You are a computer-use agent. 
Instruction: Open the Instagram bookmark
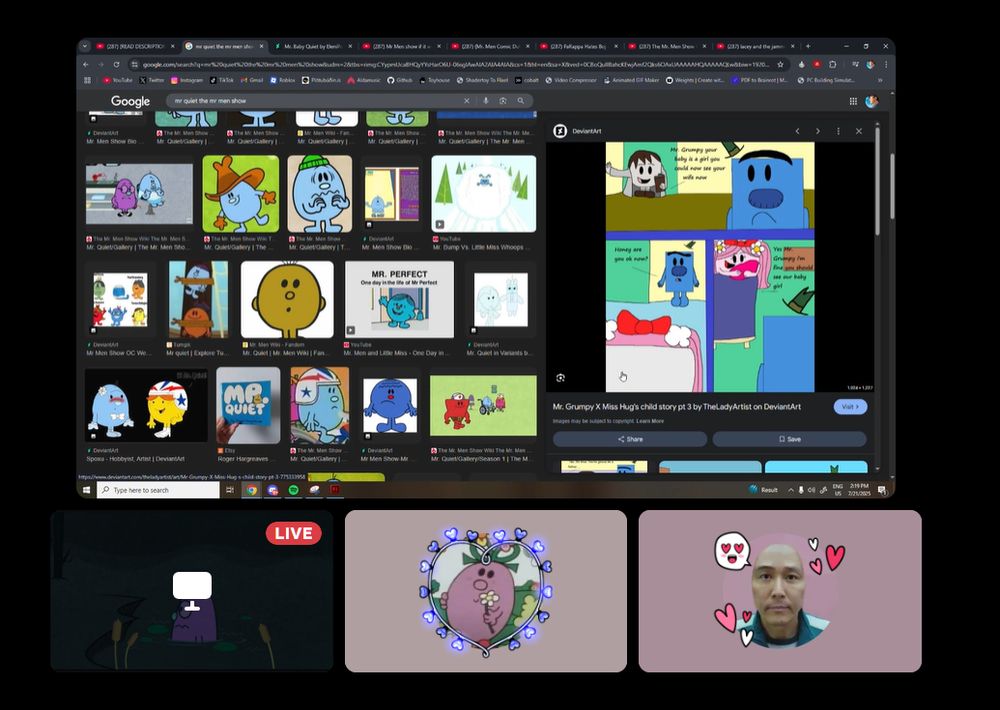(187, 80)
